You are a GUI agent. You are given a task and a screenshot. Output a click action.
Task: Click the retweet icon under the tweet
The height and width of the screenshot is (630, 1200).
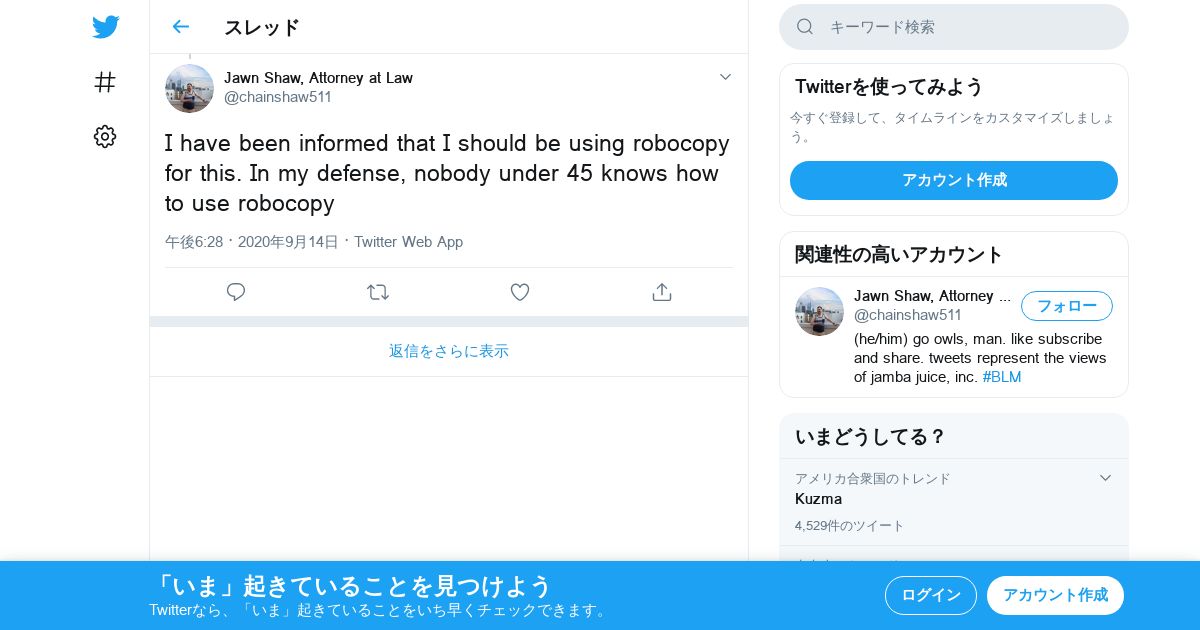click(378, 292)
